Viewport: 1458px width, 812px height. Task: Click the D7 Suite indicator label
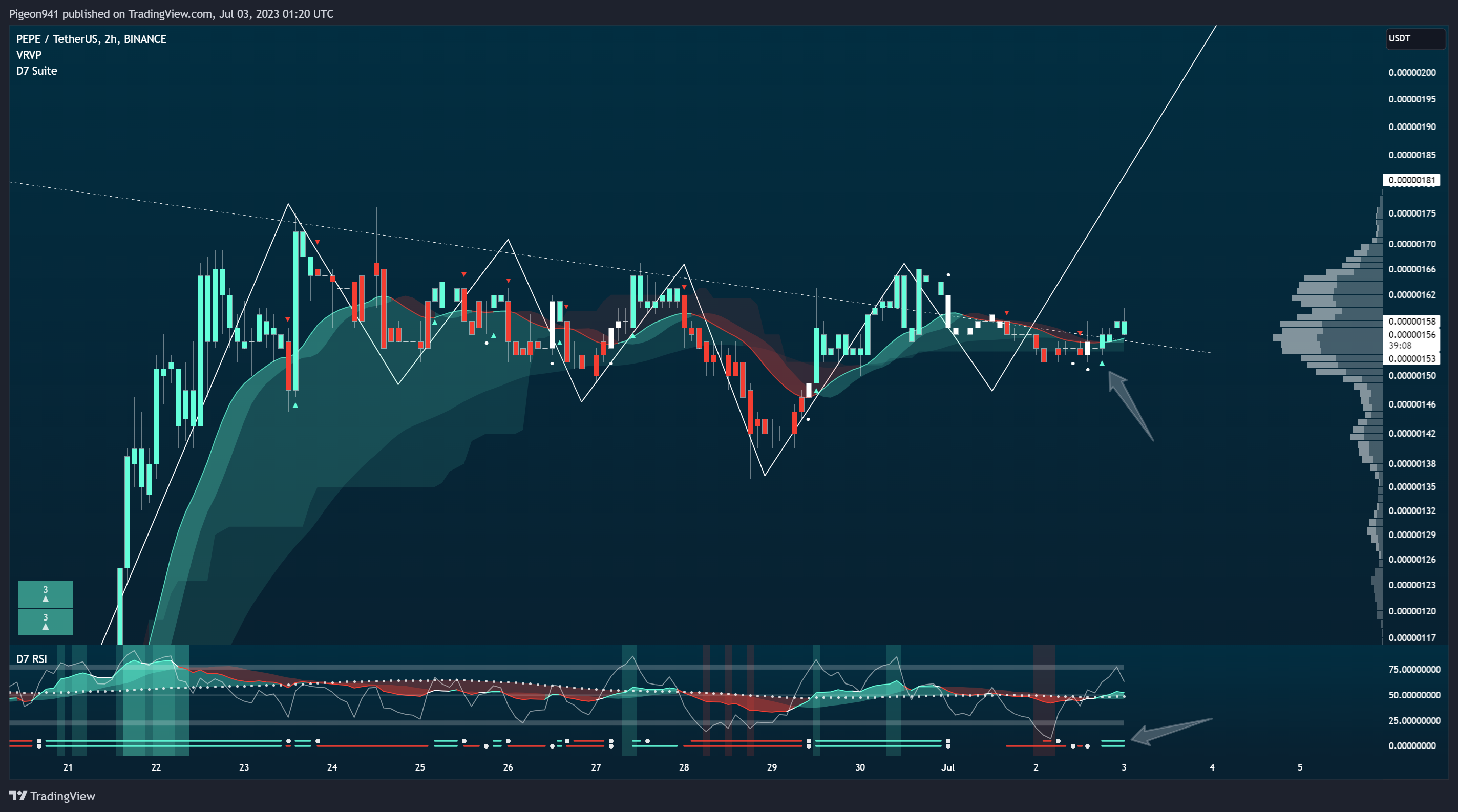(x=37, y=71)
